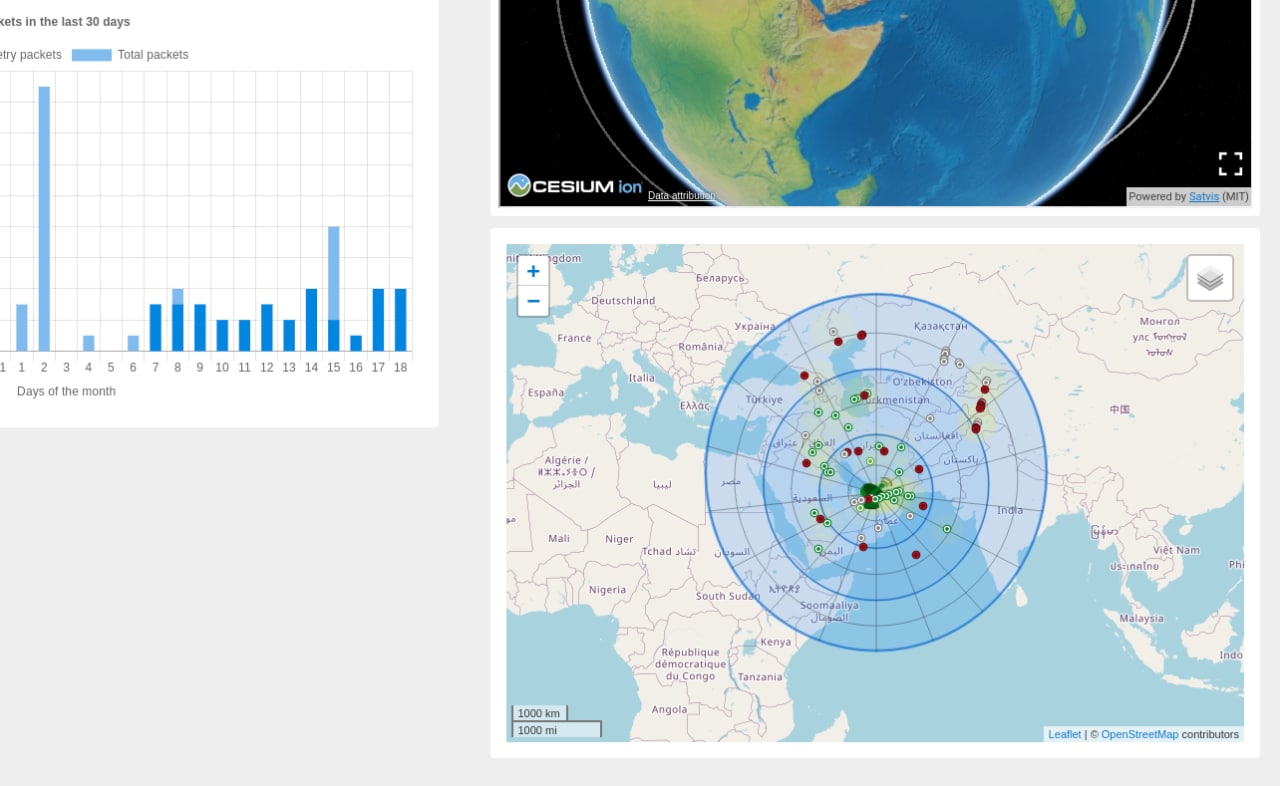Image resolution: width=1280 pixels, height=786 pixels.
Task: Open the OpenStreetMap contributors link
Action: coord(1139,734)
